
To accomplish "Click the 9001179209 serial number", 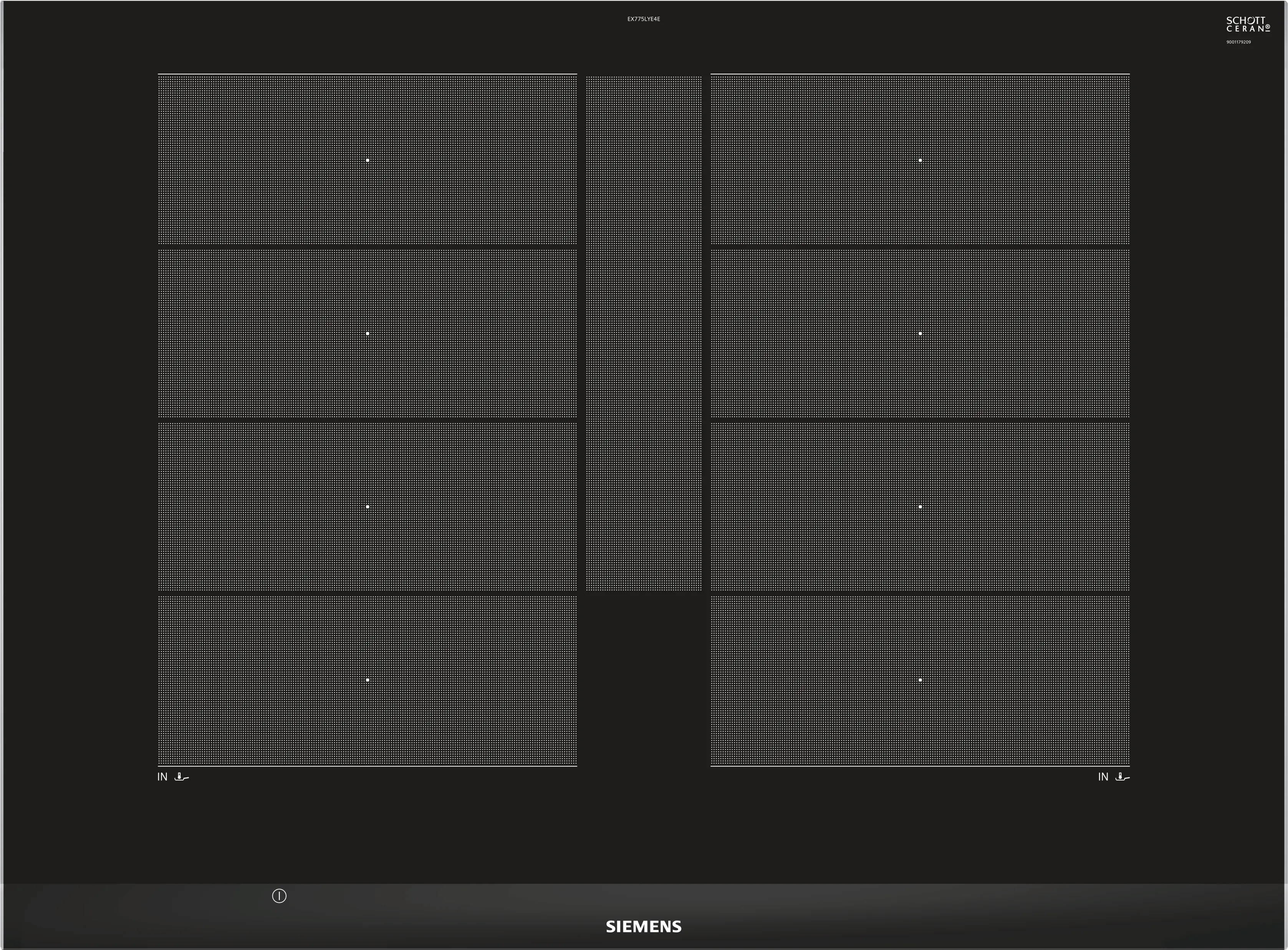I will [x=1238, y=42].
